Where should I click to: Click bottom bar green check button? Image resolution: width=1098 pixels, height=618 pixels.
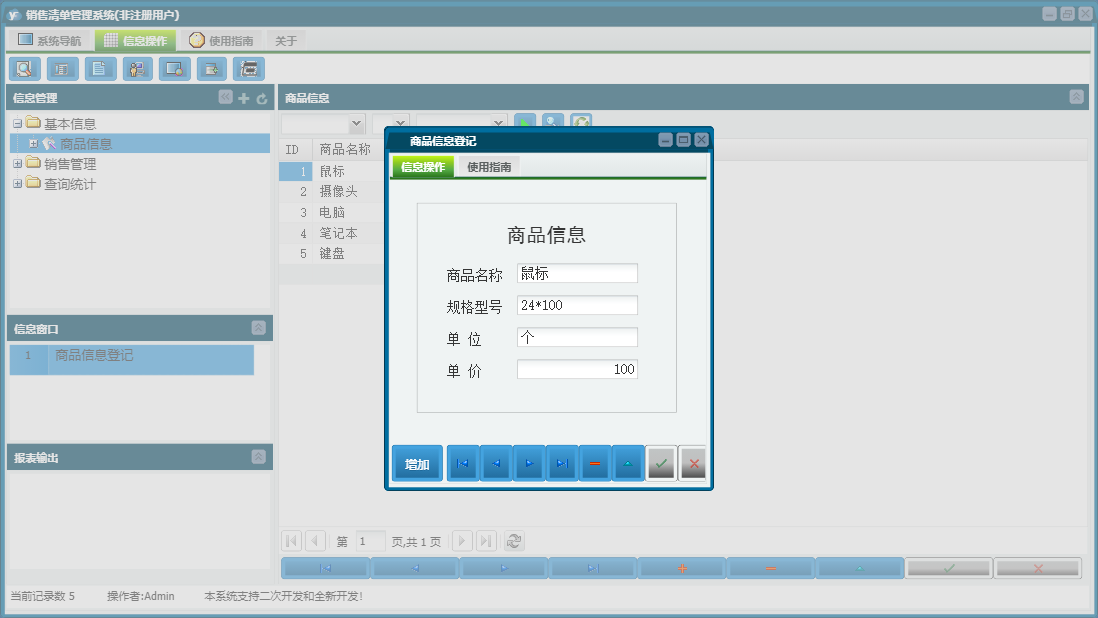[948, 568]
